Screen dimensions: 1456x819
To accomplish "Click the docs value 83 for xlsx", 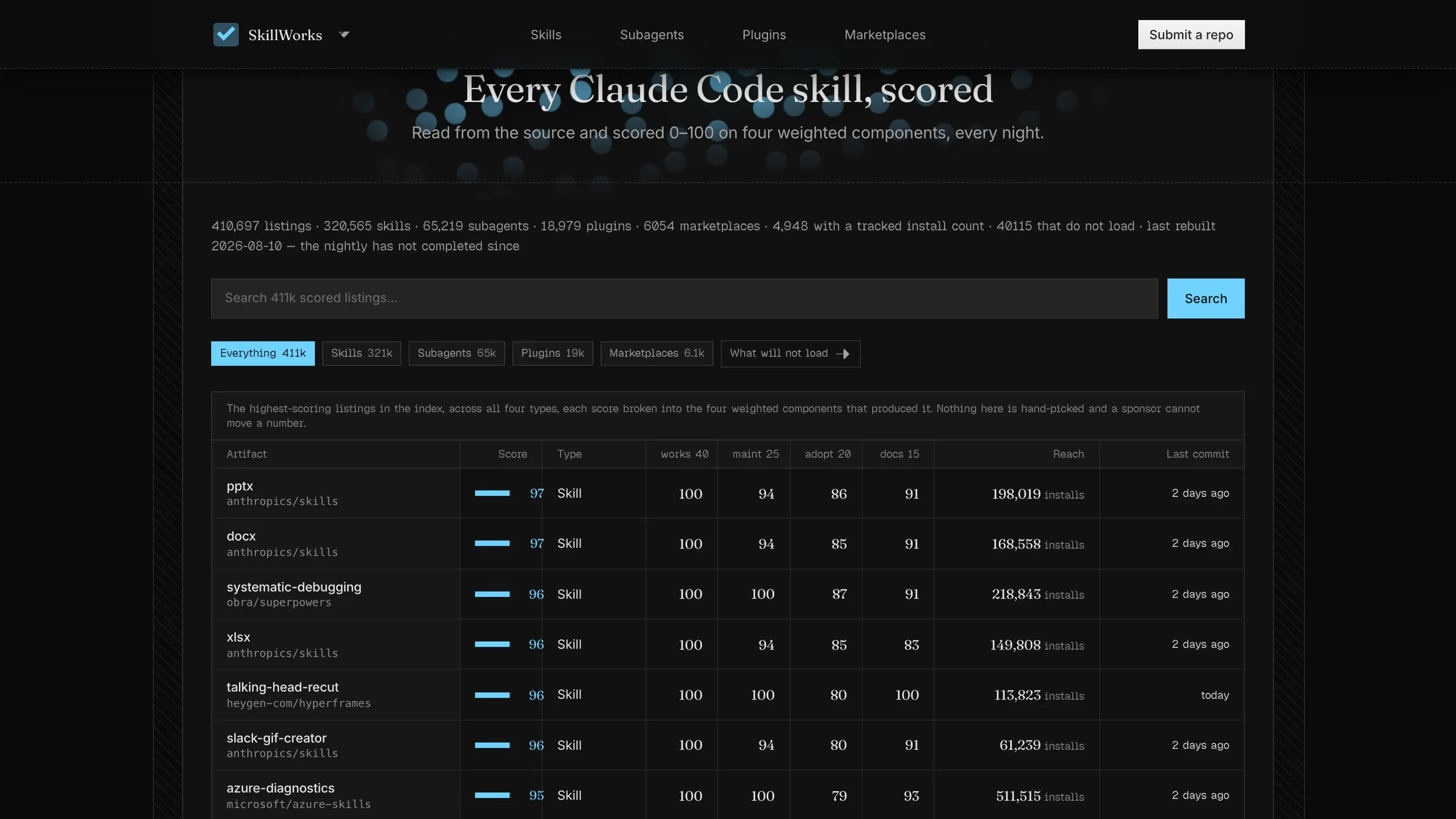I will click(911, 645).
